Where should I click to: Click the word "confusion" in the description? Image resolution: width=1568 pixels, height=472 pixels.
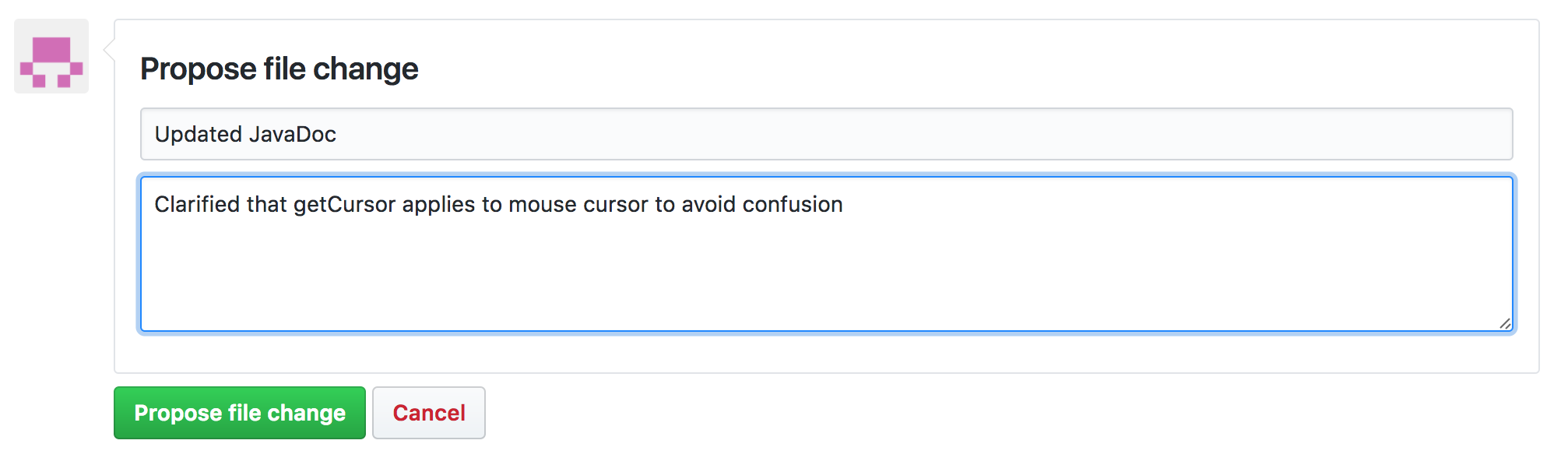pyautogui.click(x=792, y=205)
